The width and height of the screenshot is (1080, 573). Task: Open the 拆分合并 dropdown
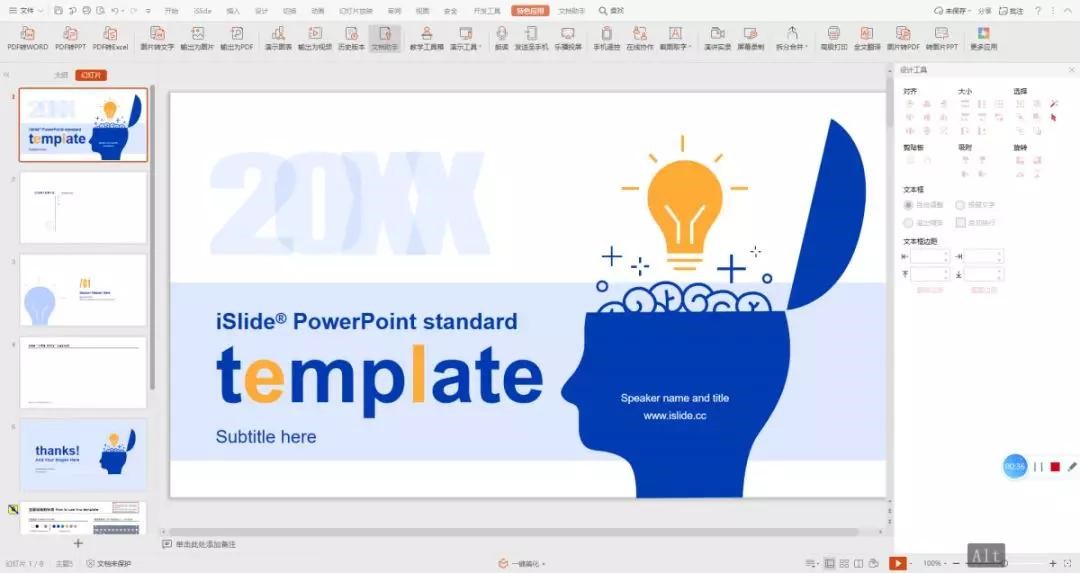tap(791, 38)
